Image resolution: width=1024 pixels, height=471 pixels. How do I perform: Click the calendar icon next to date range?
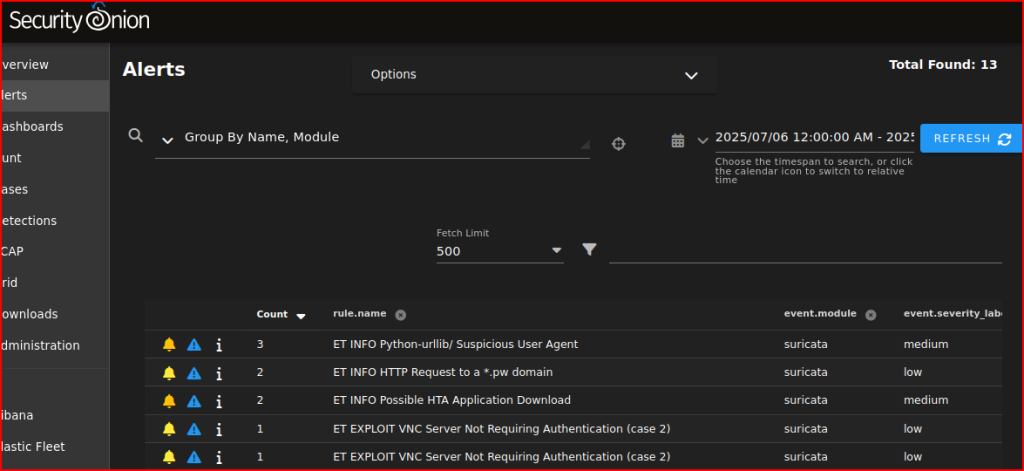tap(678, 140)
